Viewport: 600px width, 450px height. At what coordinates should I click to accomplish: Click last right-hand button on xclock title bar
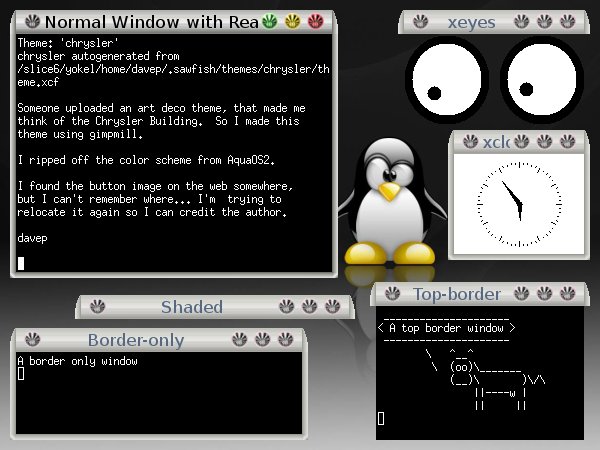(x=567, y=142)
